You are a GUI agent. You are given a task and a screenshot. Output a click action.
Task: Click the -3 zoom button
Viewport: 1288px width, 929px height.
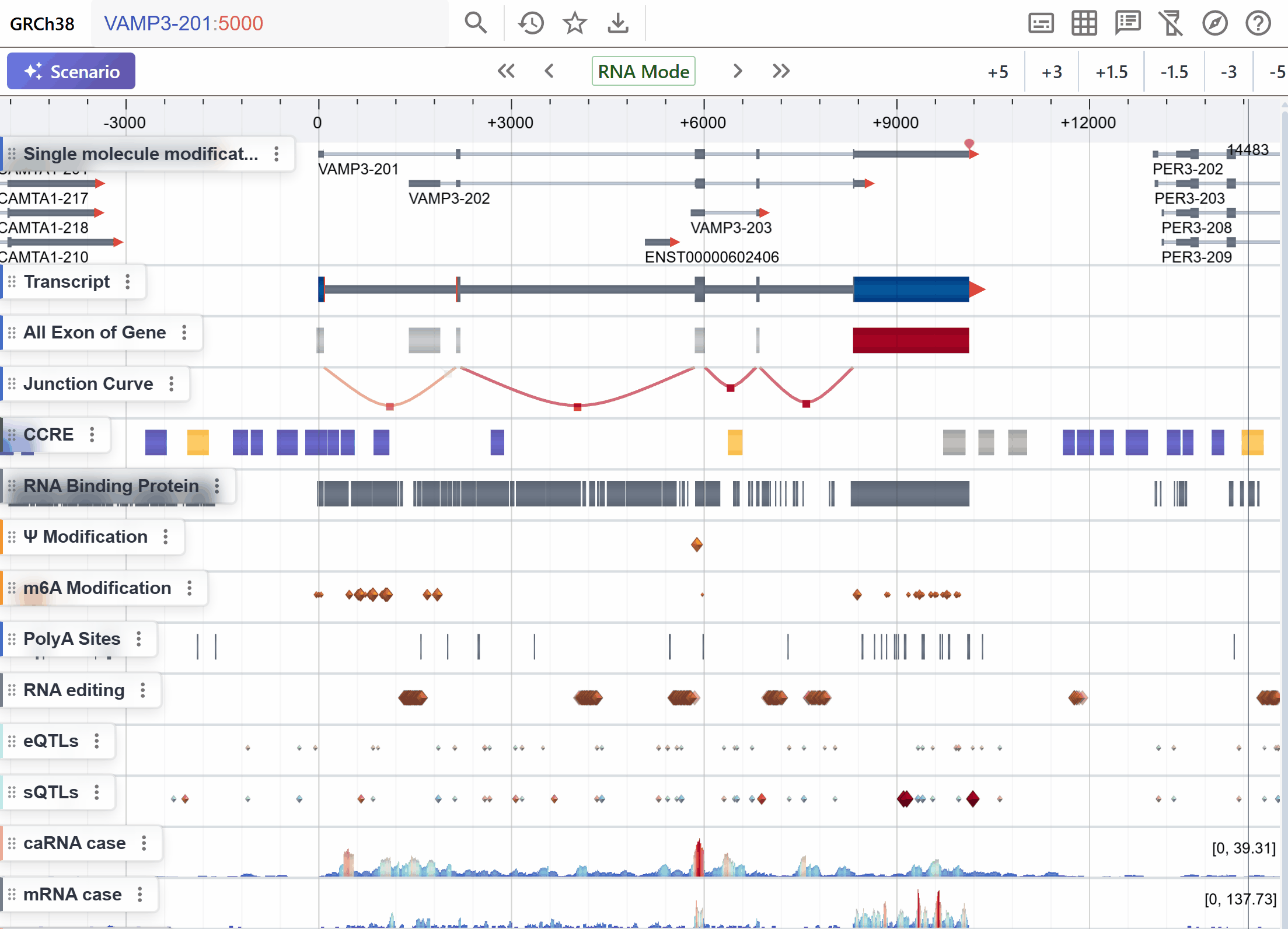click(1228, 72)
